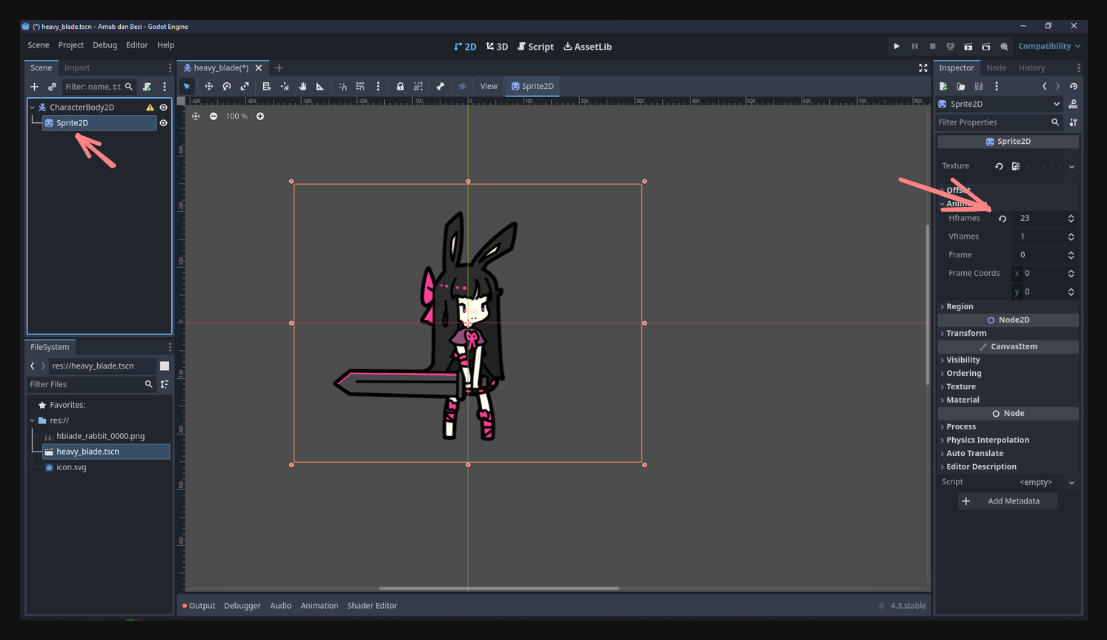
Task: Revert the Hframes value to default
Action: (x=1002, y=218)
